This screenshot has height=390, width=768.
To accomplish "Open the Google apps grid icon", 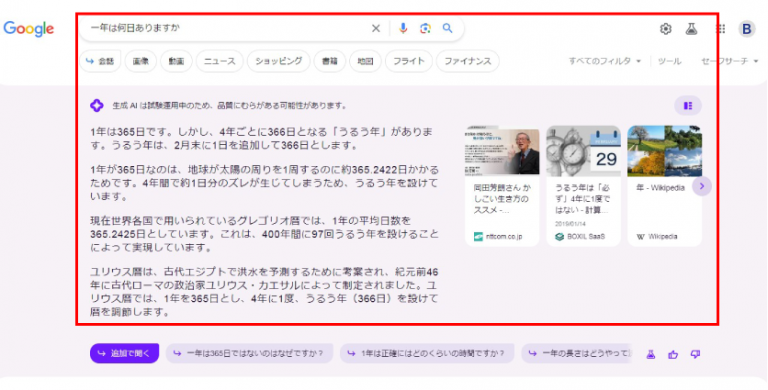I will (720, 29).
